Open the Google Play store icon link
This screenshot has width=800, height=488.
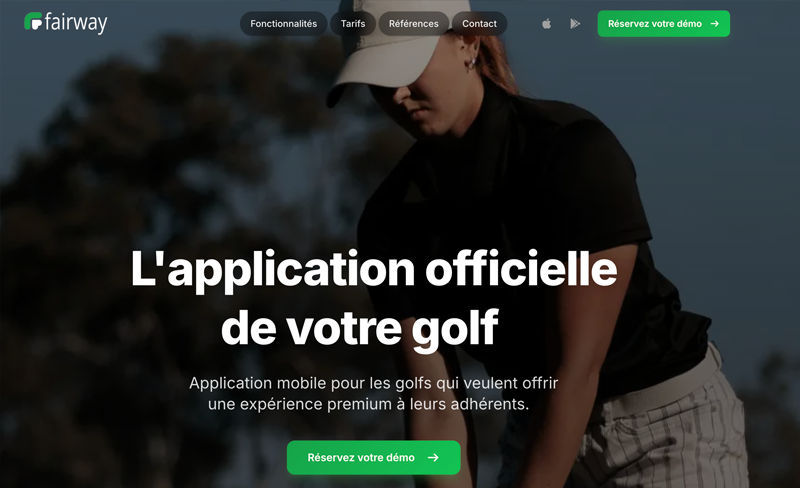click(575, 24)
